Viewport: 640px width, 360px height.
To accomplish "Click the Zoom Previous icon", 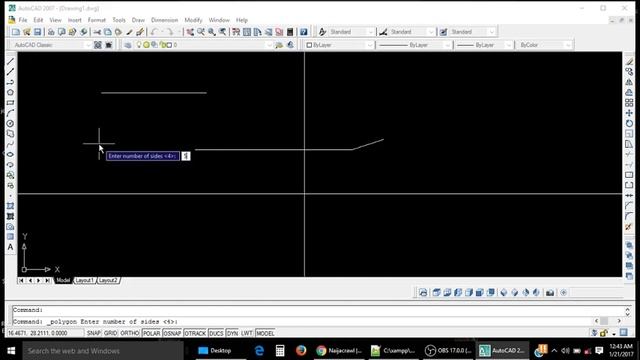I will tap(222, 32).
